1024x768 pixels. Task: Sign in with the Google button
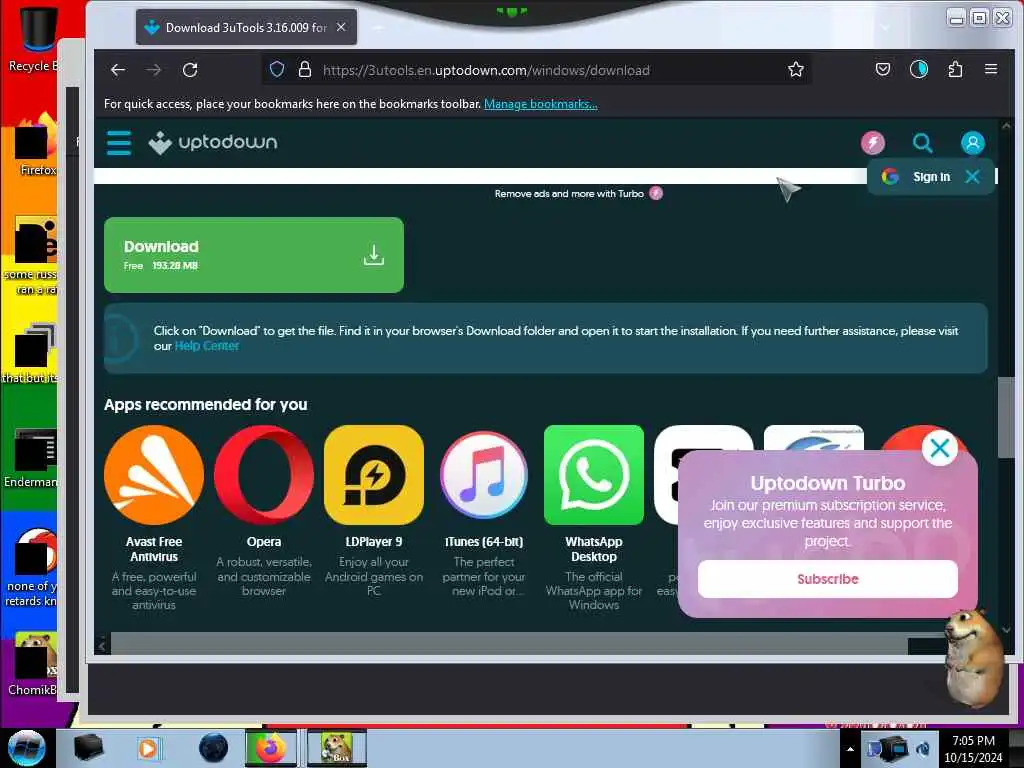pyautogui.click(x=915, y=176)
